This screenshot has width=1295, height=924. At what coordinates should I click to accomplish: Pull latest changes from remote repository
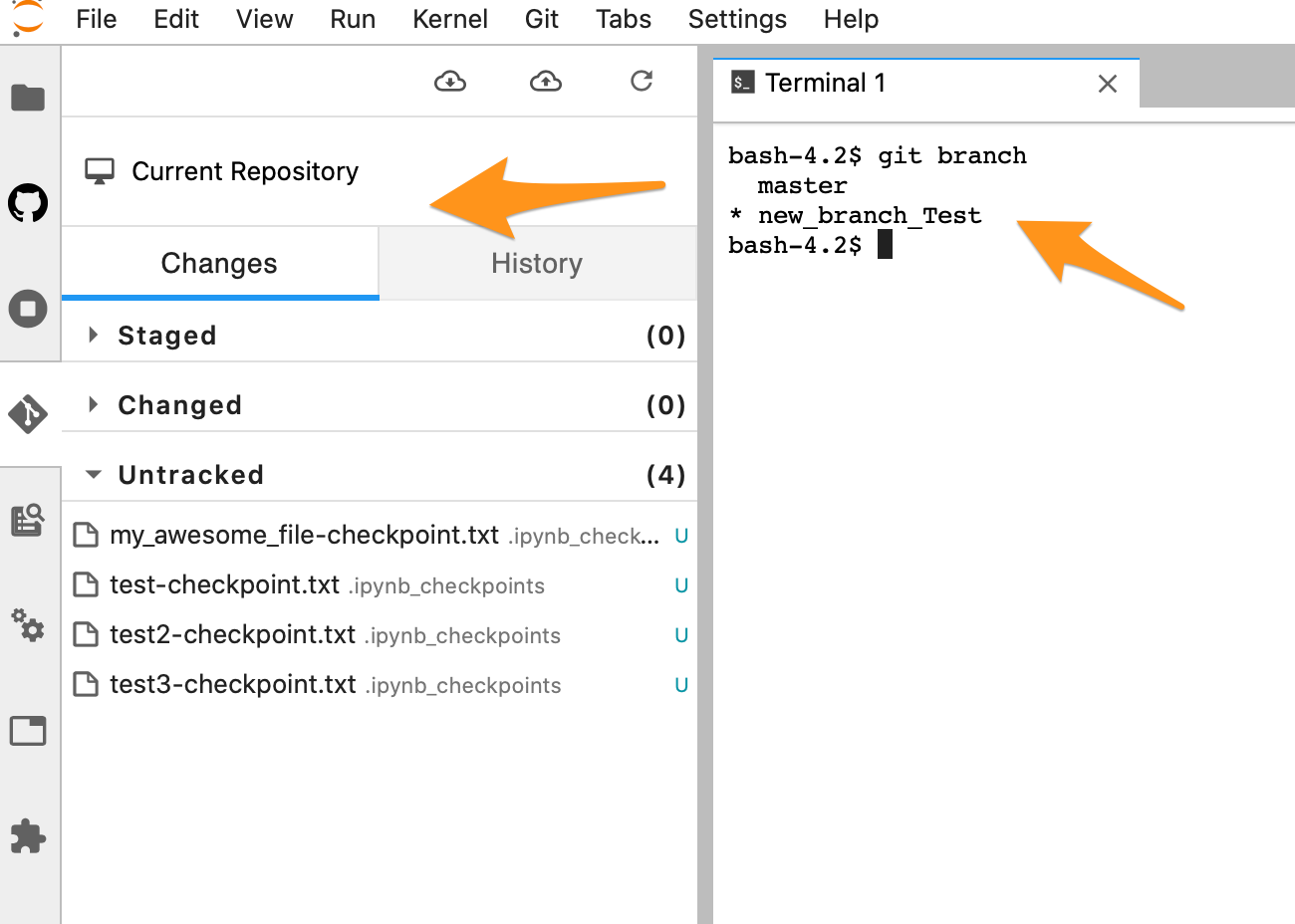point(449,82)
